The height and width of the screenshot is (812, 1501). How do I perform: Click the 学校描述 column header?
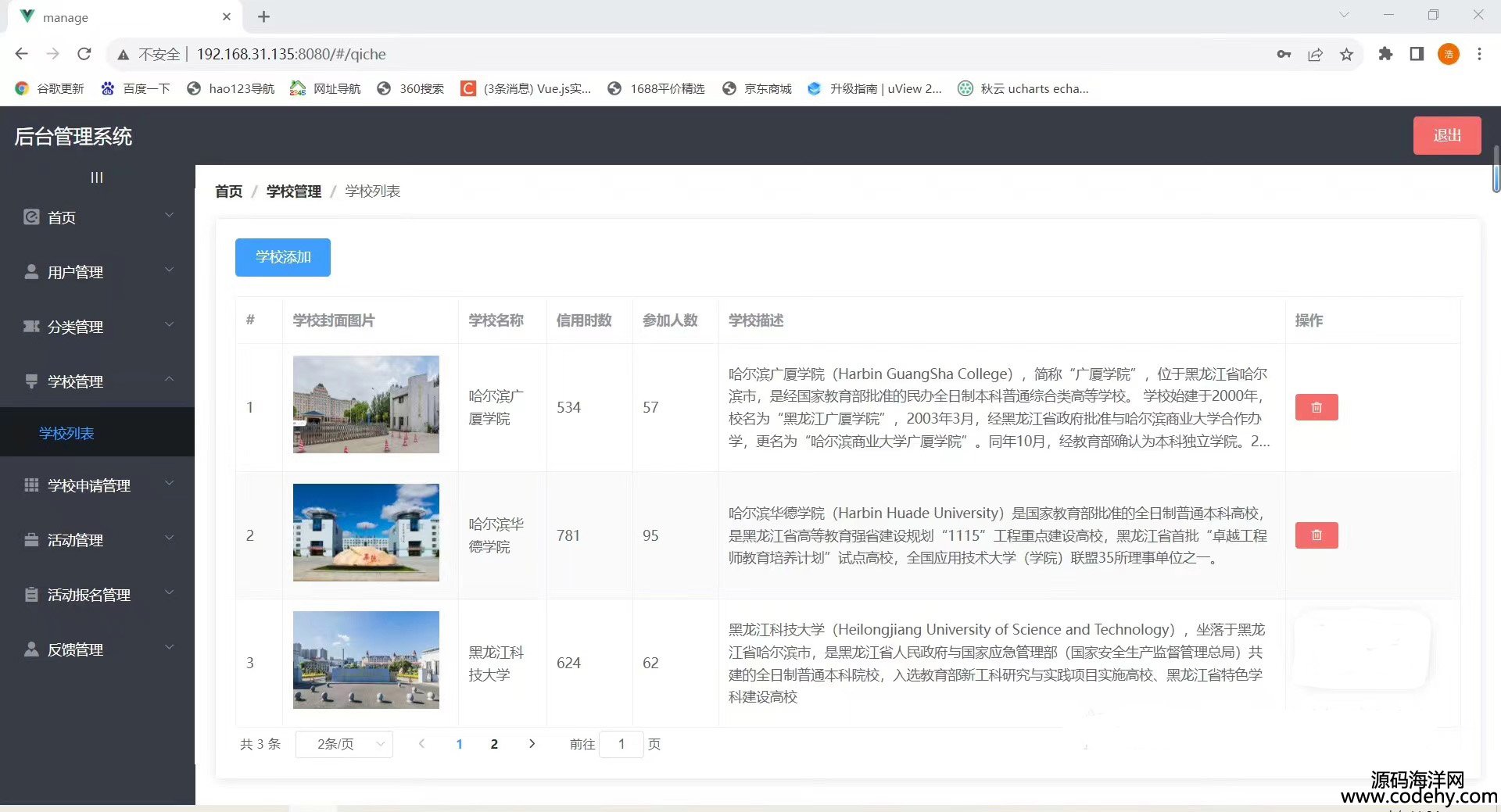pos(756,320)
